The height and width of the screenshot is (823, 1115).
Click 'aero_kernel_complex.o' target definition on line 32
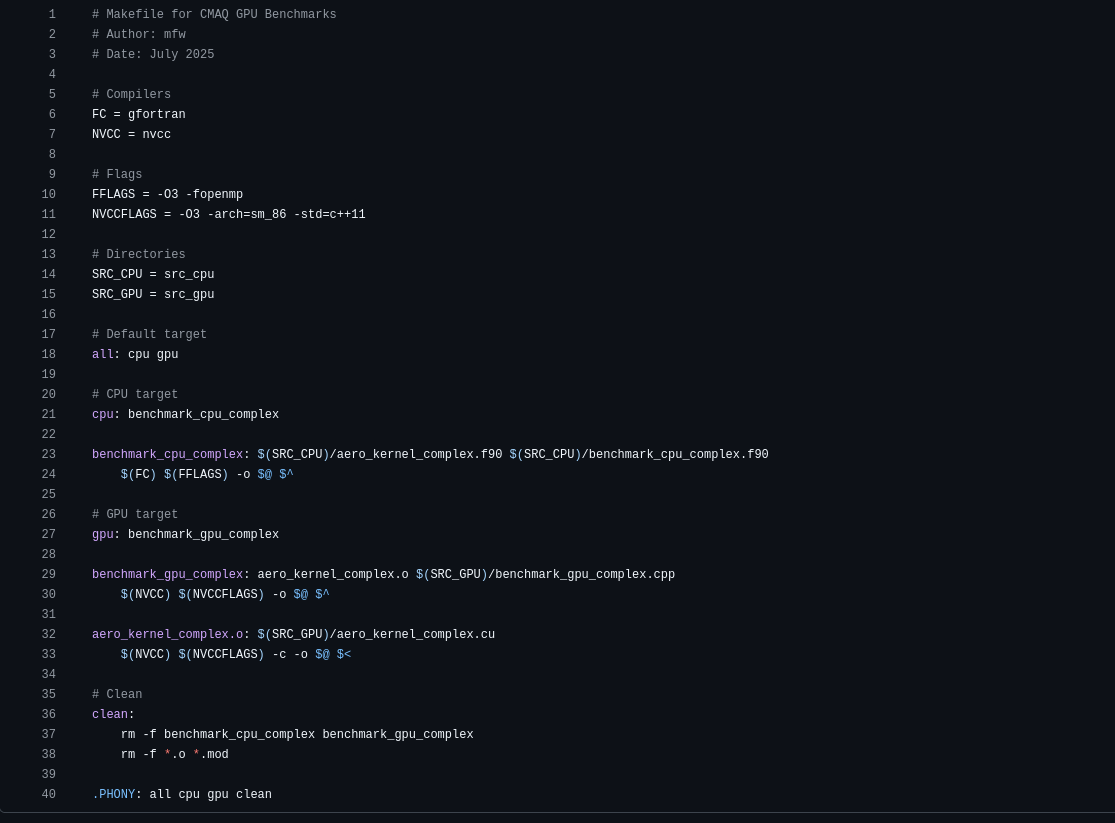tap(167, 635)
